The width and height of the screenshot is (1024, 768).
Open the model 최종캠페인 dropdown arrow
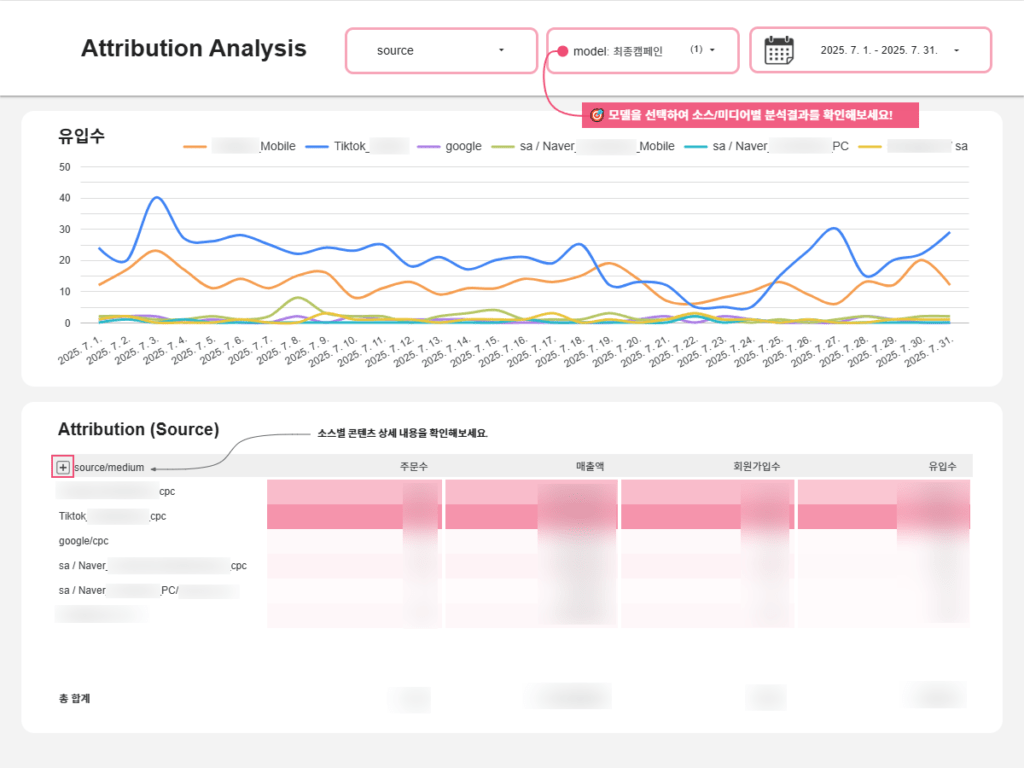pyautogui.click(x=712, y=50)
